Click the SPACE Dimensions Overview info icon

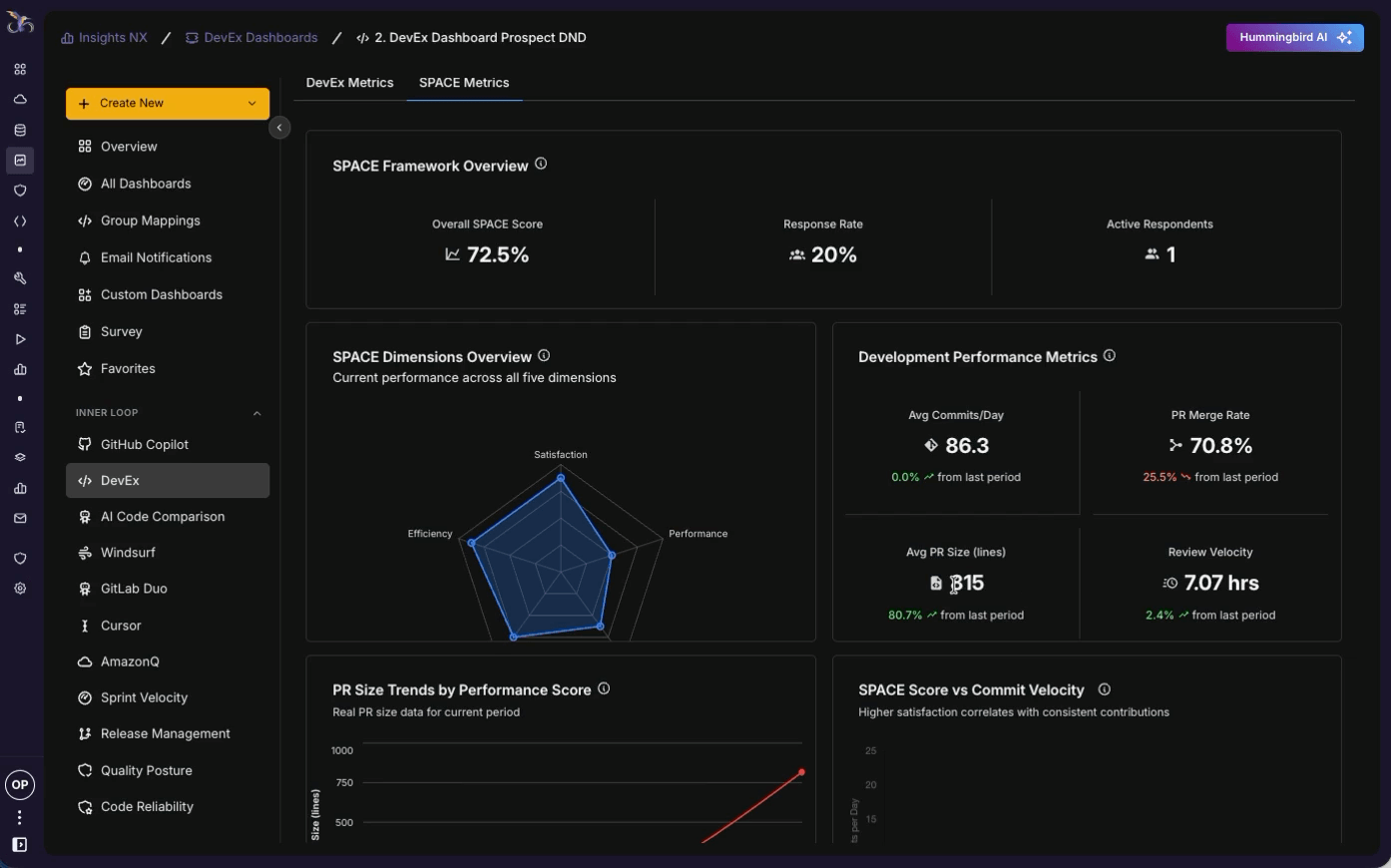pos(544,355)
